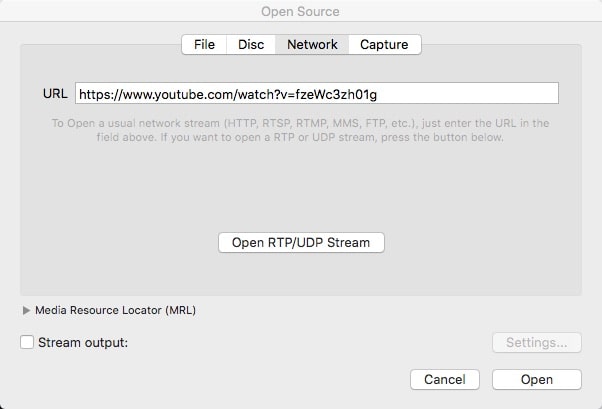Cancel the Open Source dialog

445,379
